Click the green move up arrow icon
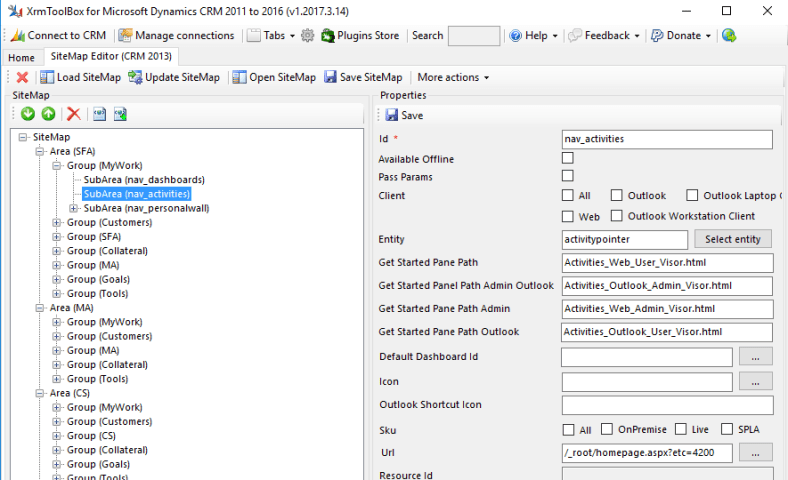Viewport: 788px width, 480px height. (48, 114)
